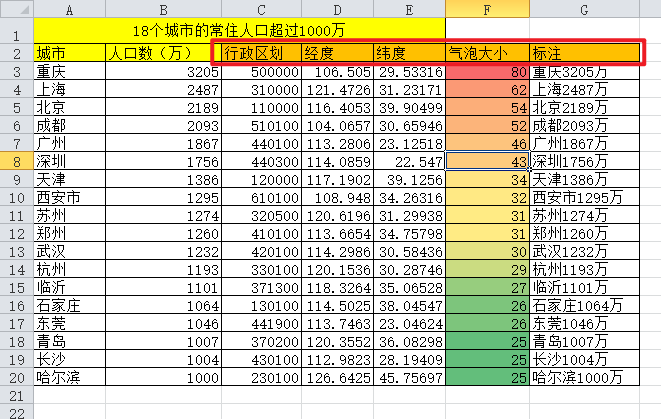Select city cell '北京'
The height and width of the screenshot is (419, 661).
click(x=70, y=107)
